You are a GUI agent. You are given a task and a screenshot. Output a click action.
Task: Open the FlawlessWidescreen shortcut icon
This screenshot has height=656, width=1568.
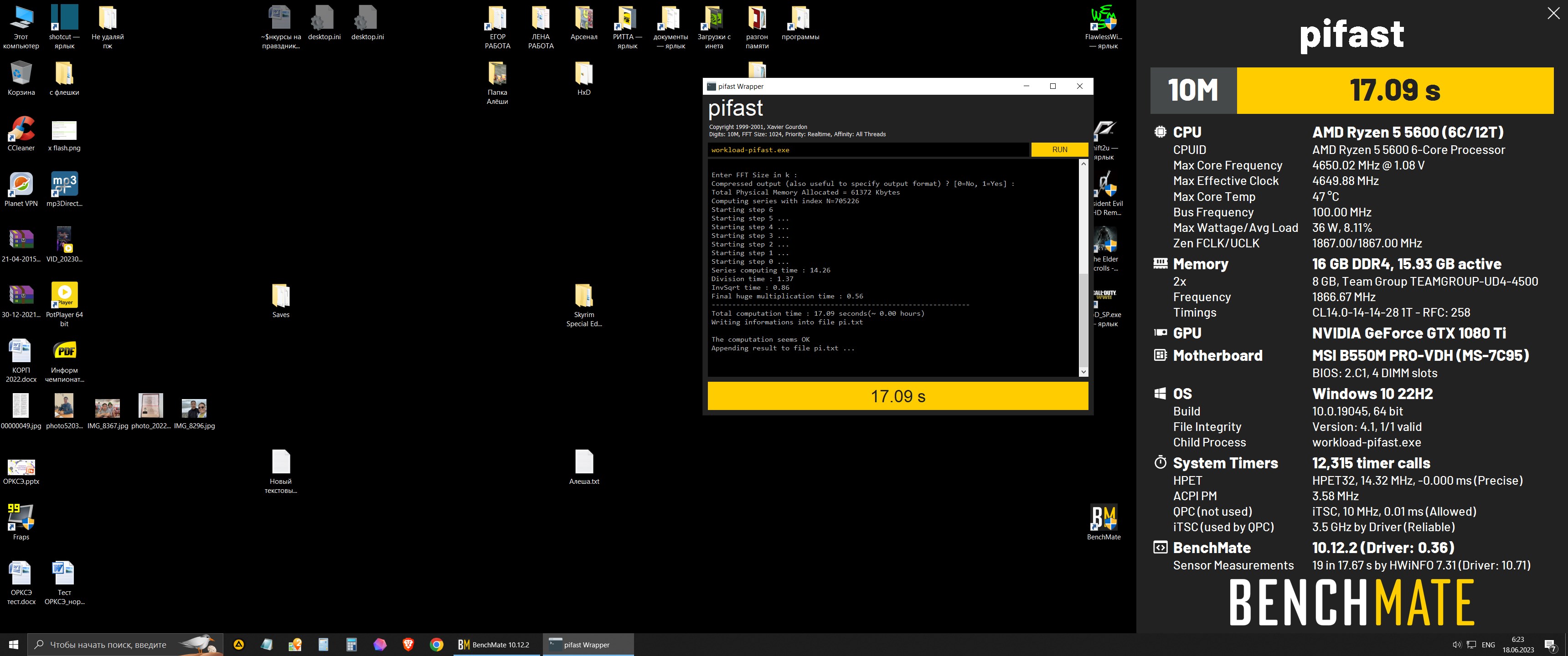[x=1104, y=27]
